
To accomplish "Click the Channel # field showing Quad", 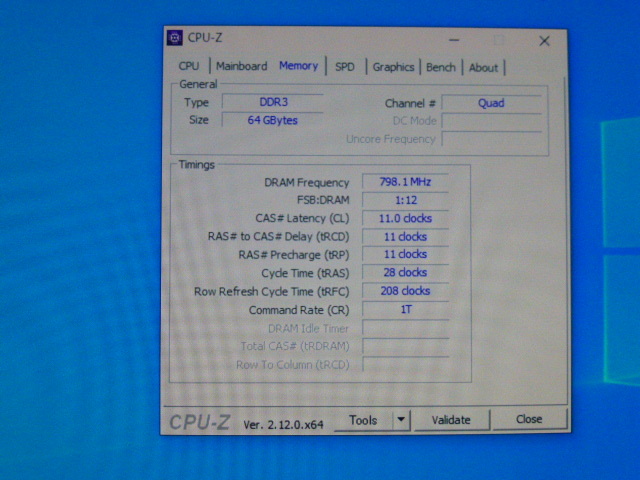I will (x=491, y=103).
